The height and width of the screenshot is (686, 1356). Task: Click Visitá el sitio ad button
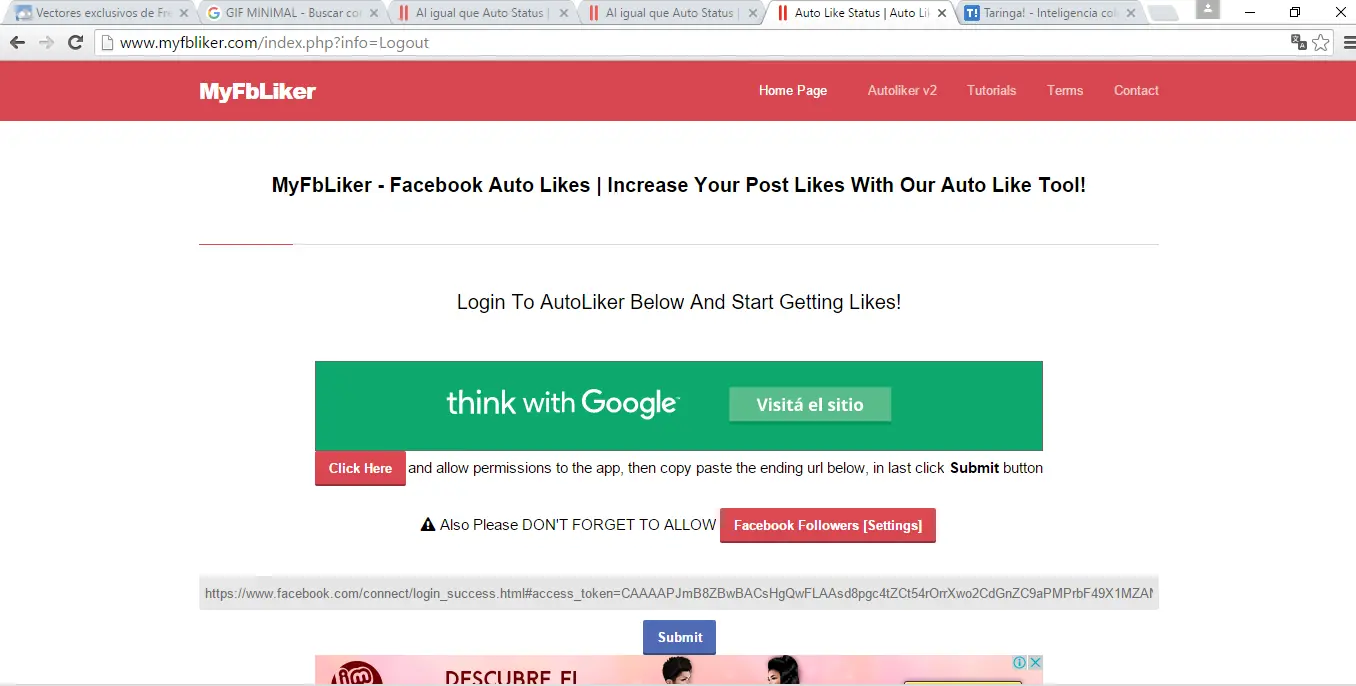click(x=810, y=405)
